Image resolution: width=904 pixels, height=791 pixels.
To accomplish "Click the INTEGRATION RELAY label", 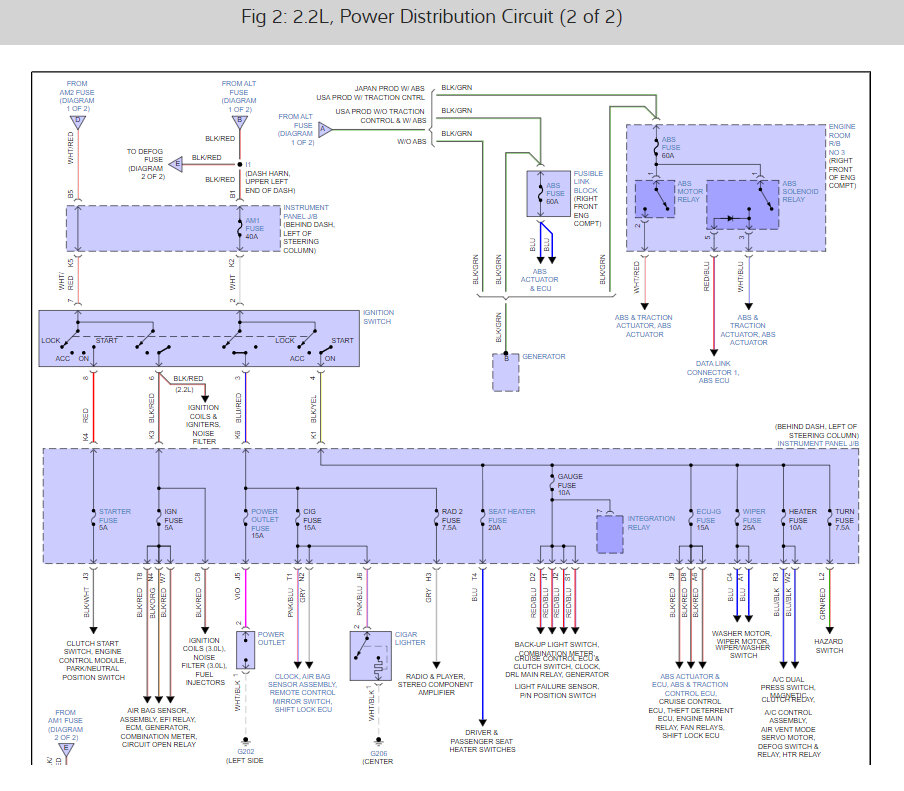I will pyautogui.click(x=651, y=523).
